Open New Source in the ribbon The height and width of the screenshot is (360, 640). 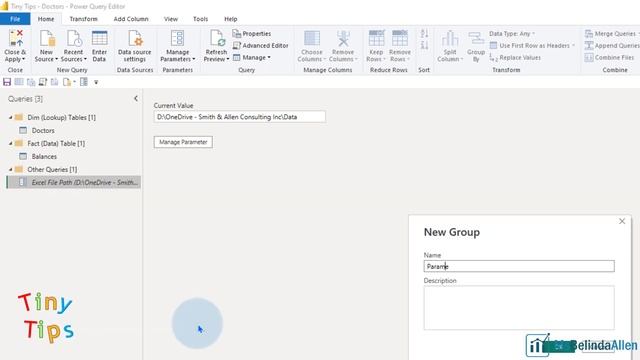[46, 46]
